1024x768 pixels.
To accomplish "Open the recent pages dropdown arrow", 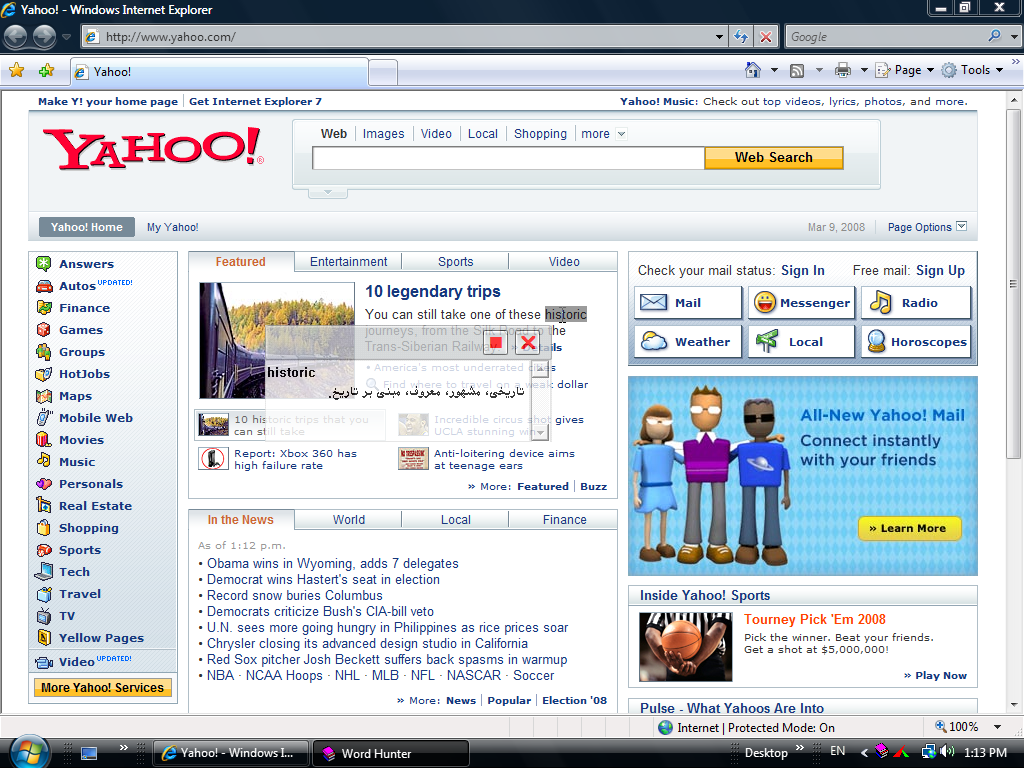I will 66,37.
